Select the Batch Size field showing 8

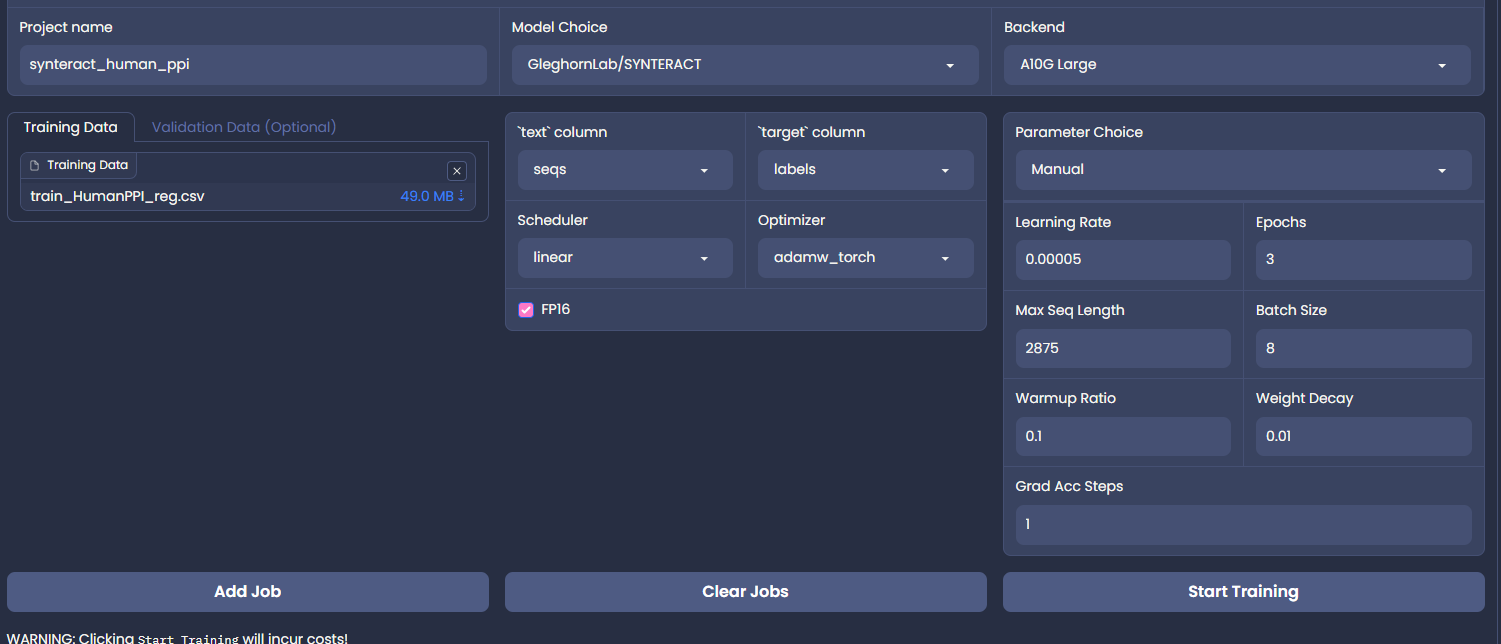[1362, 347]
